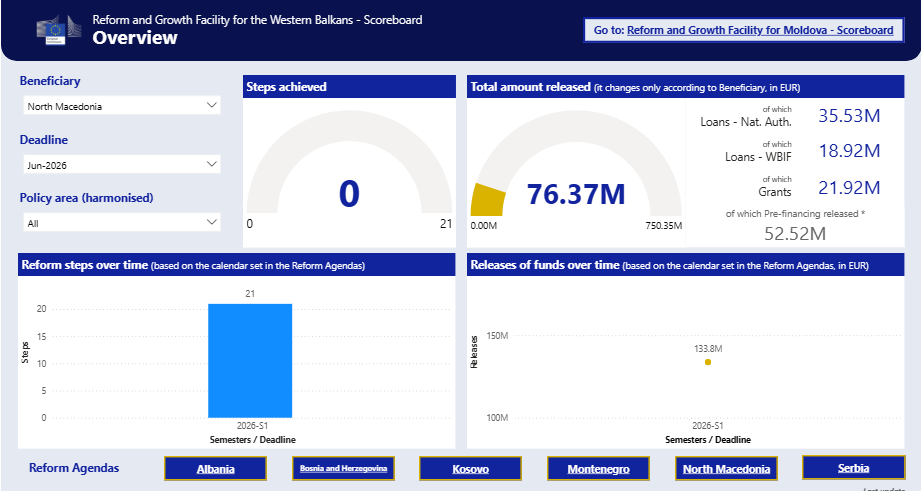Click the Reform Agendas label

pyautogui.click(x=74, y=468)
